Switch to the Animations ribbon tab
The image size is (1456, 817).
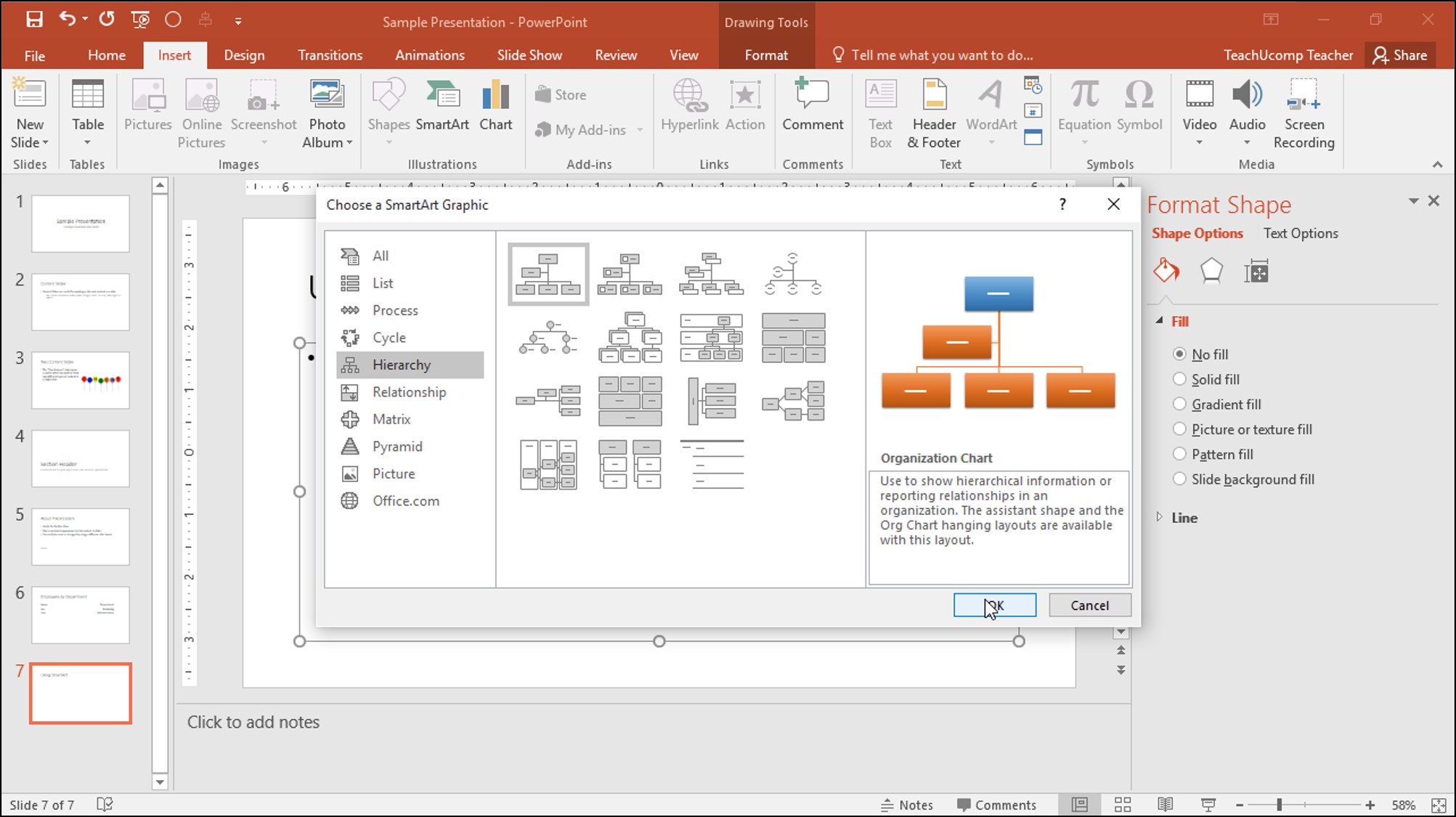click(429, 54)
